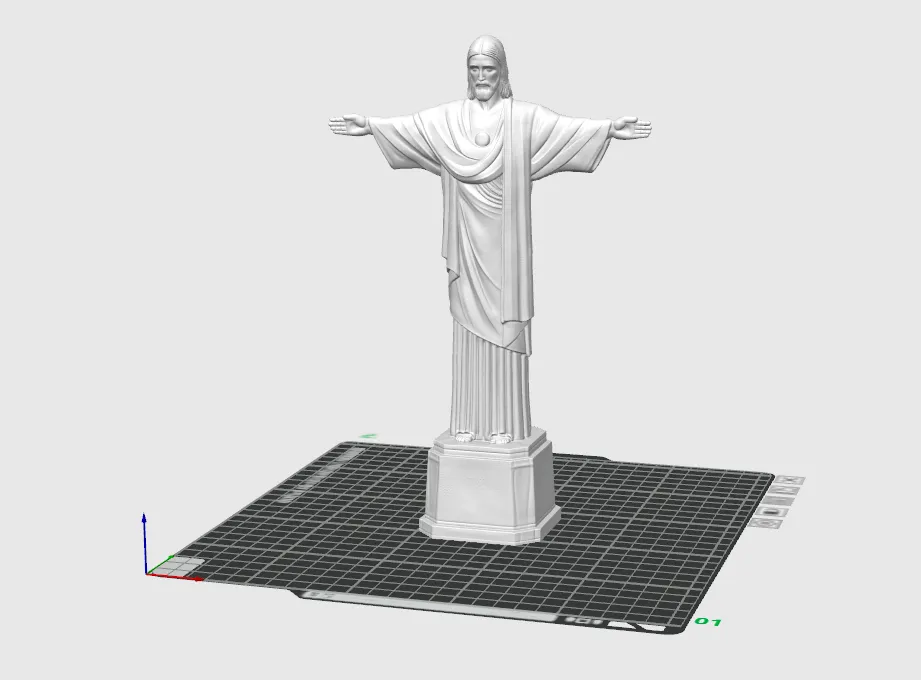921x680 pixels.
Task: Select the statue's octagonal pedestal base
Action: [x=489, y=487]
